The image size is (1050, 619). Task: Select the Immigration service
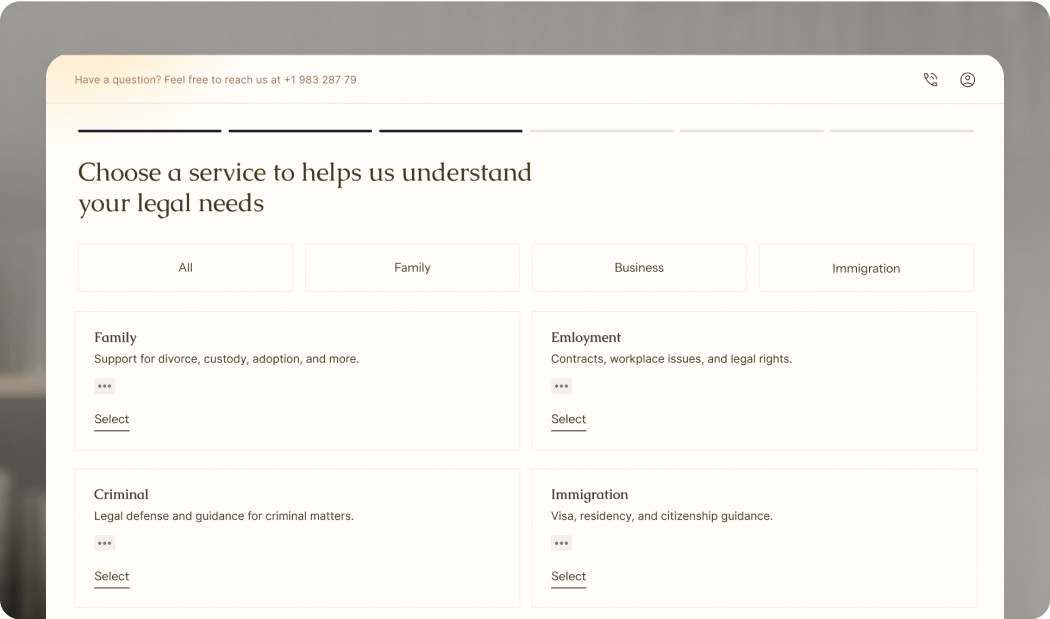[x=568, y=576]
